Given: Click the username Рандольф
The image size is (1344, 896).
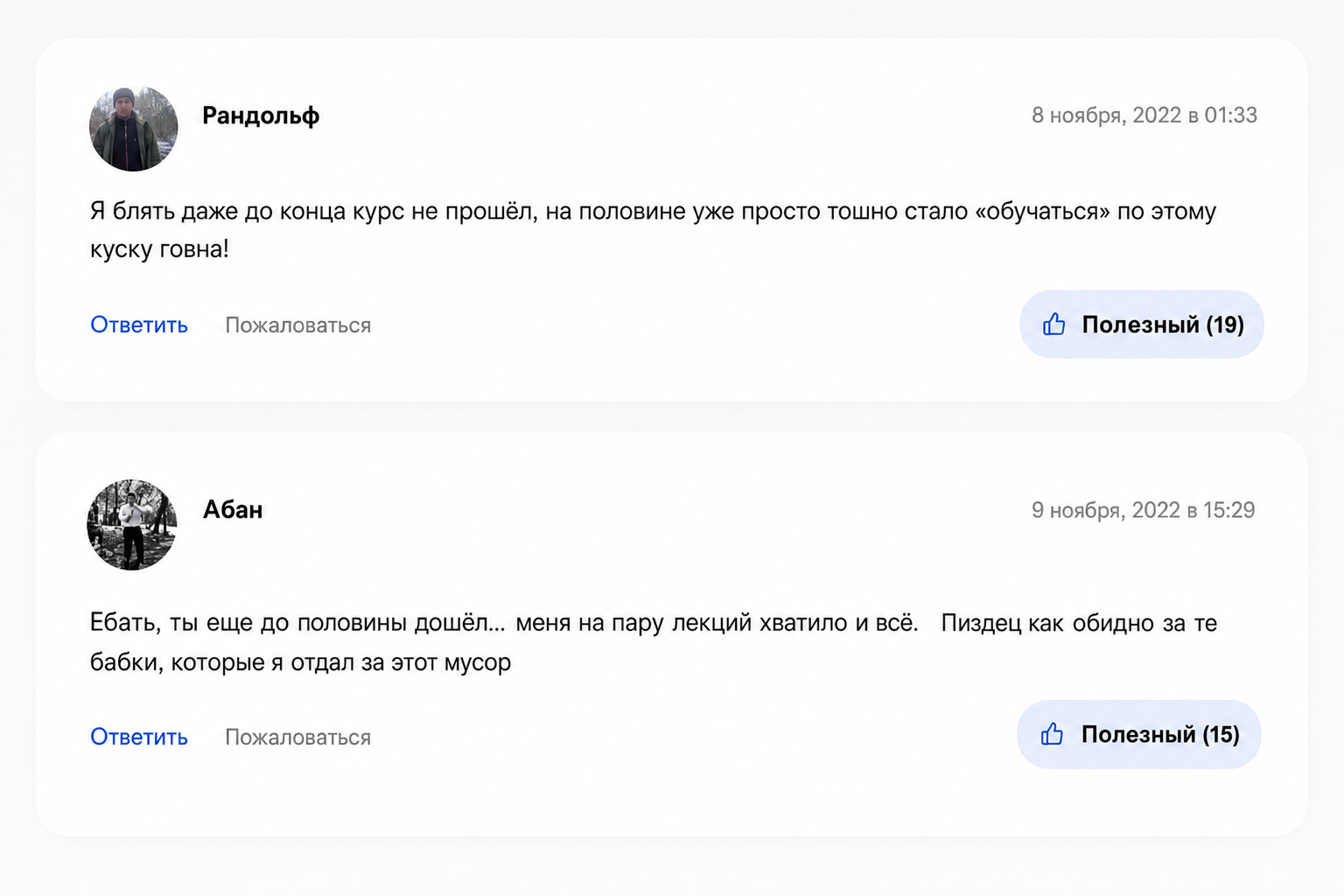Looking at the screenshot, I should [261, 115].
